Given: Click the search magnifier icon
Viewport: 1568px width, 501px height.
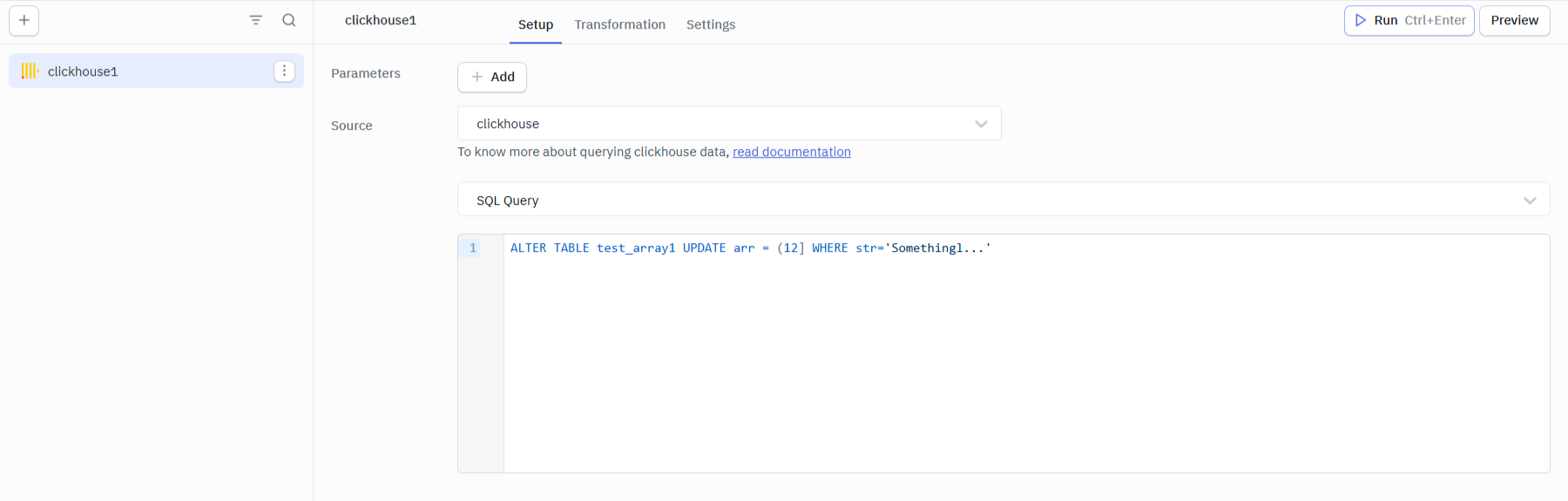Looking at the screenshot, I should click(289, 20).
